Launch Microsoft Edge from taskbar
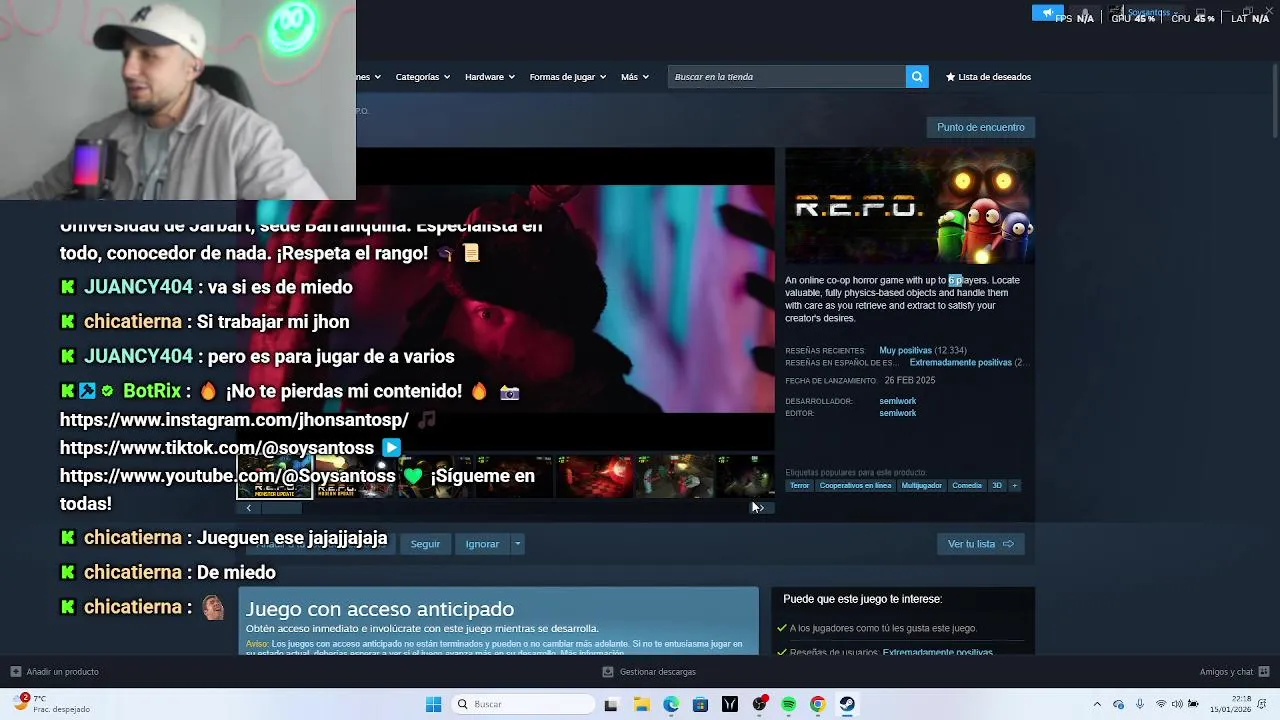The image size is (1280, 720). 671,704
